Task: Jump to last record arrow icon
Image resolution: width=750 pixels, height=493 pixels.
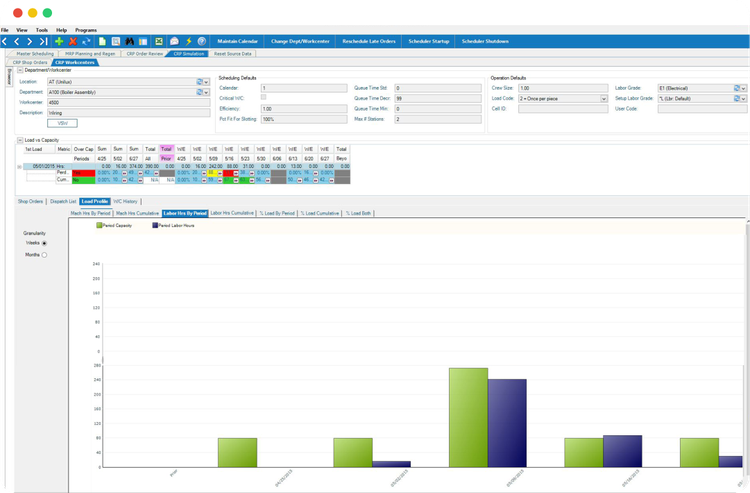Action: (x=43, y=41)
